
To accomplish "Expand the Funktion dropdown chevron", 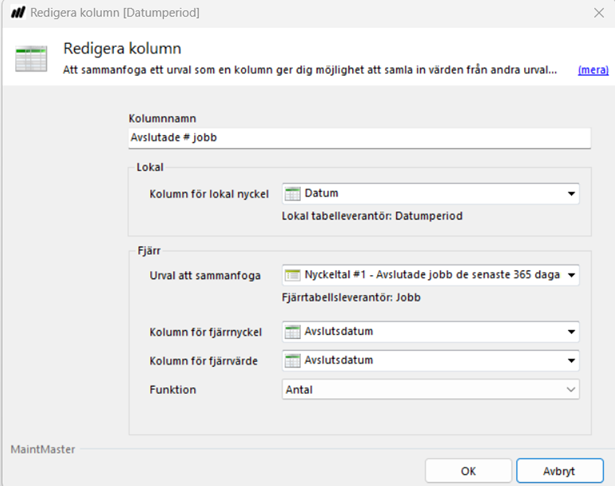I will click(x=572, y=390).
